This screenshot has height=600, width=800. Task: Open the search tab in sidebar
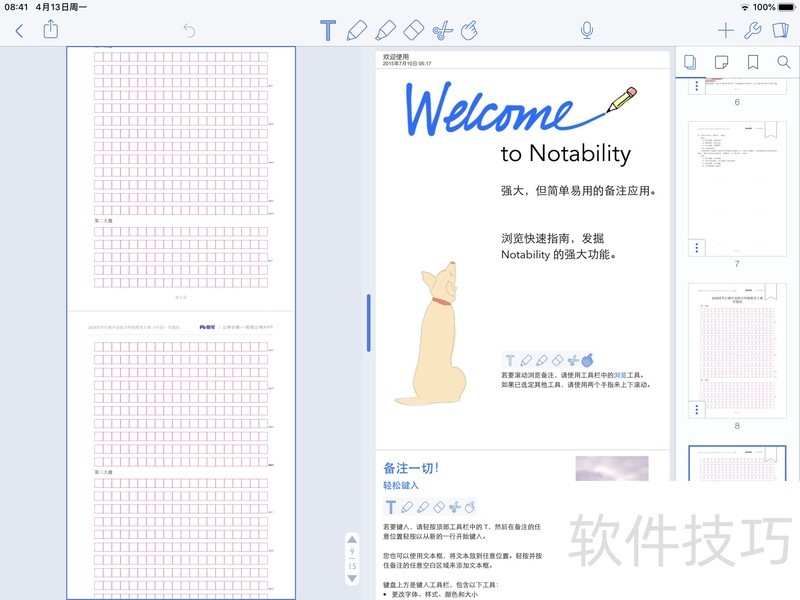(784, 62)
